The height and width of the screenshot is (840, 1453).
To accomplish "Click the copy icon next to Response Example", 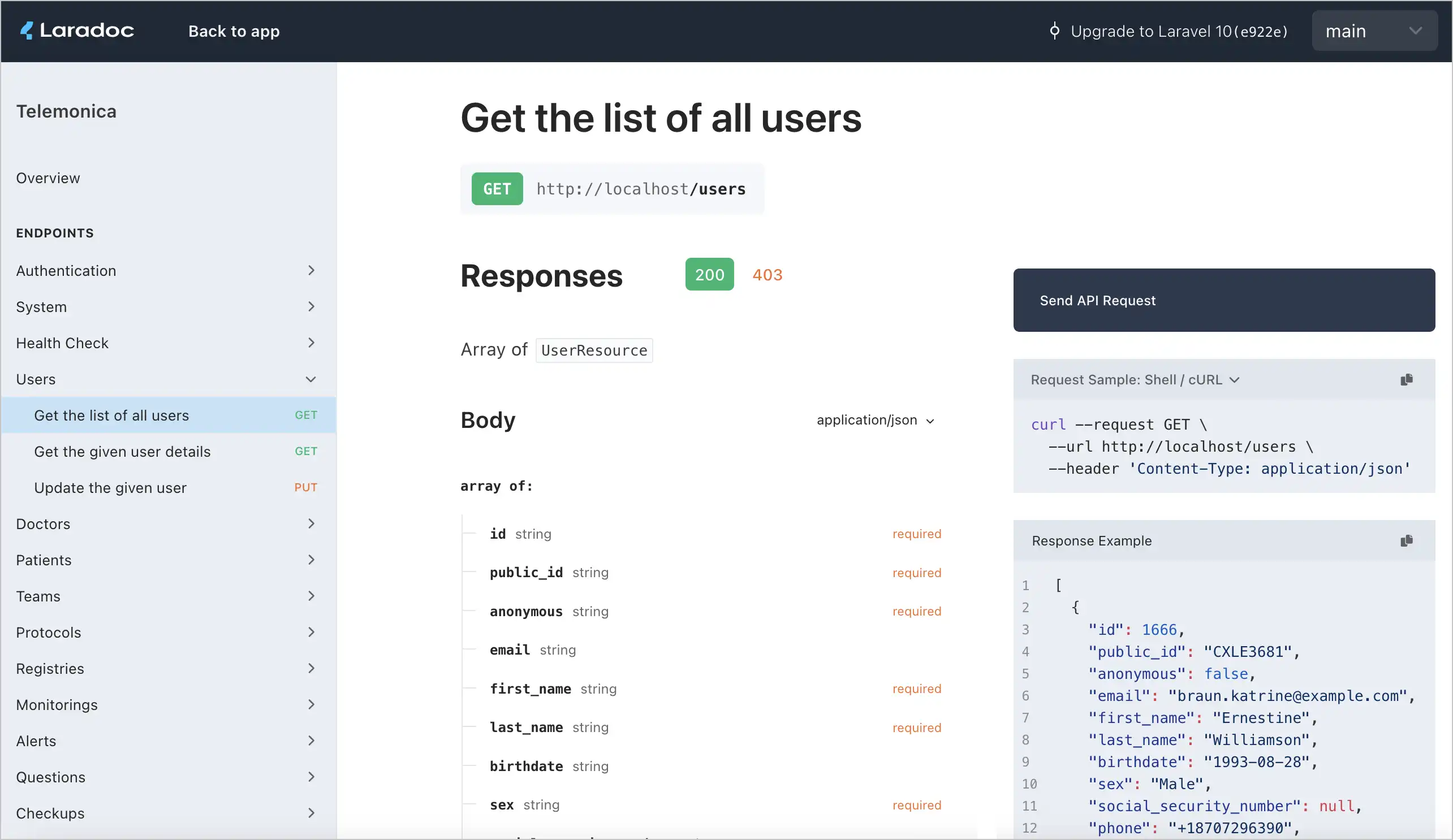I will coord(1407,540).
